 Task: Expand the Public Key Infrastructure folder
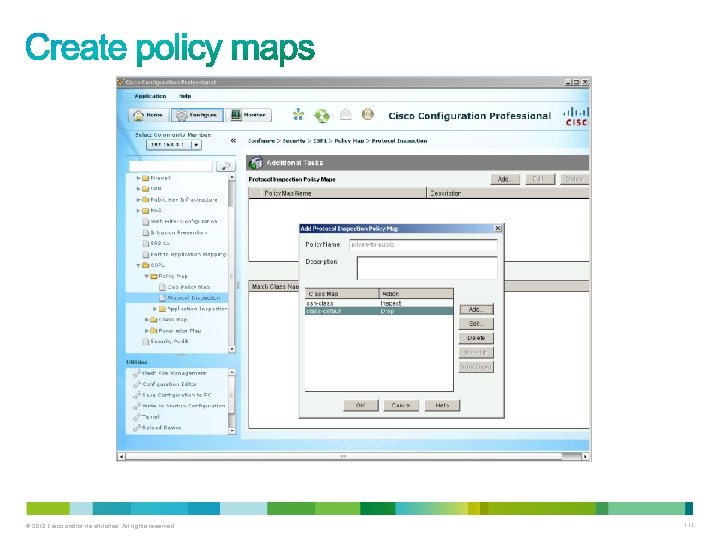[138, 200]
